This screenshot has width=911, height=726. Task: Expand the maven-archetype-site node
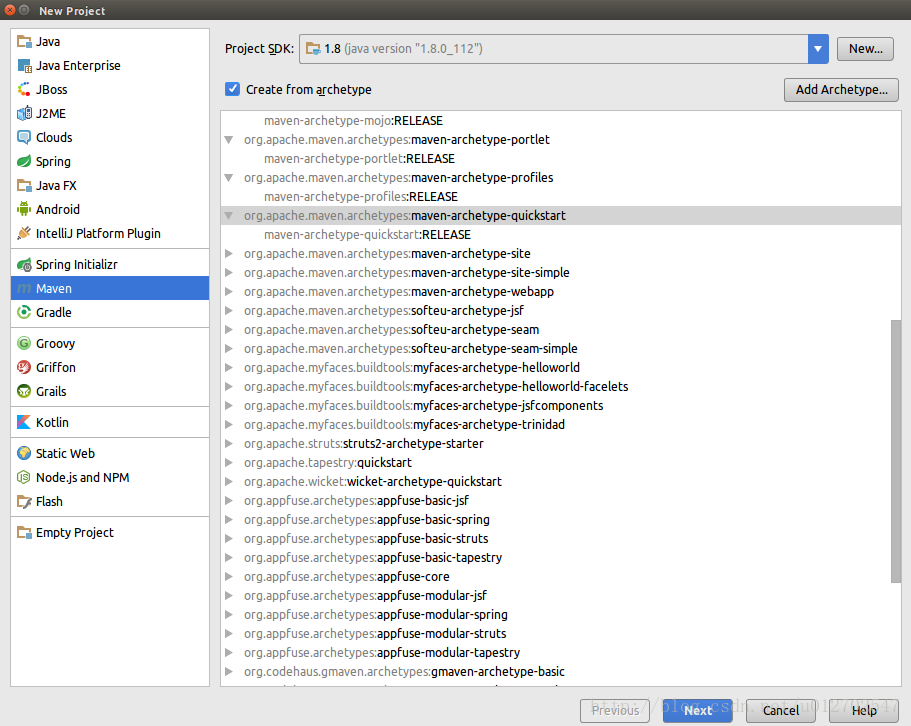(x=229, y=254)
